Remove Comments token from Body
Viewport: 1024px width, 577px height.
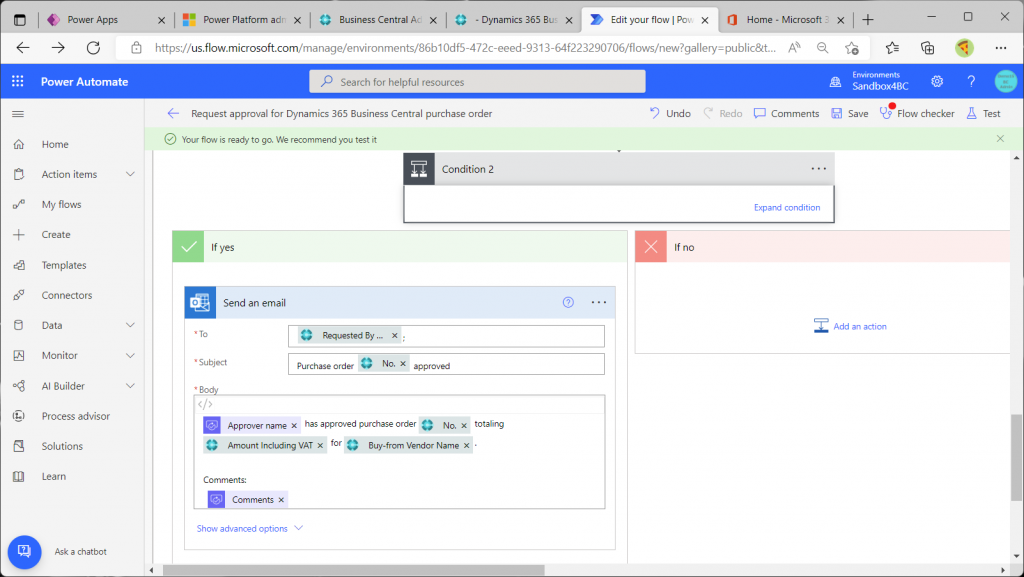281,500
